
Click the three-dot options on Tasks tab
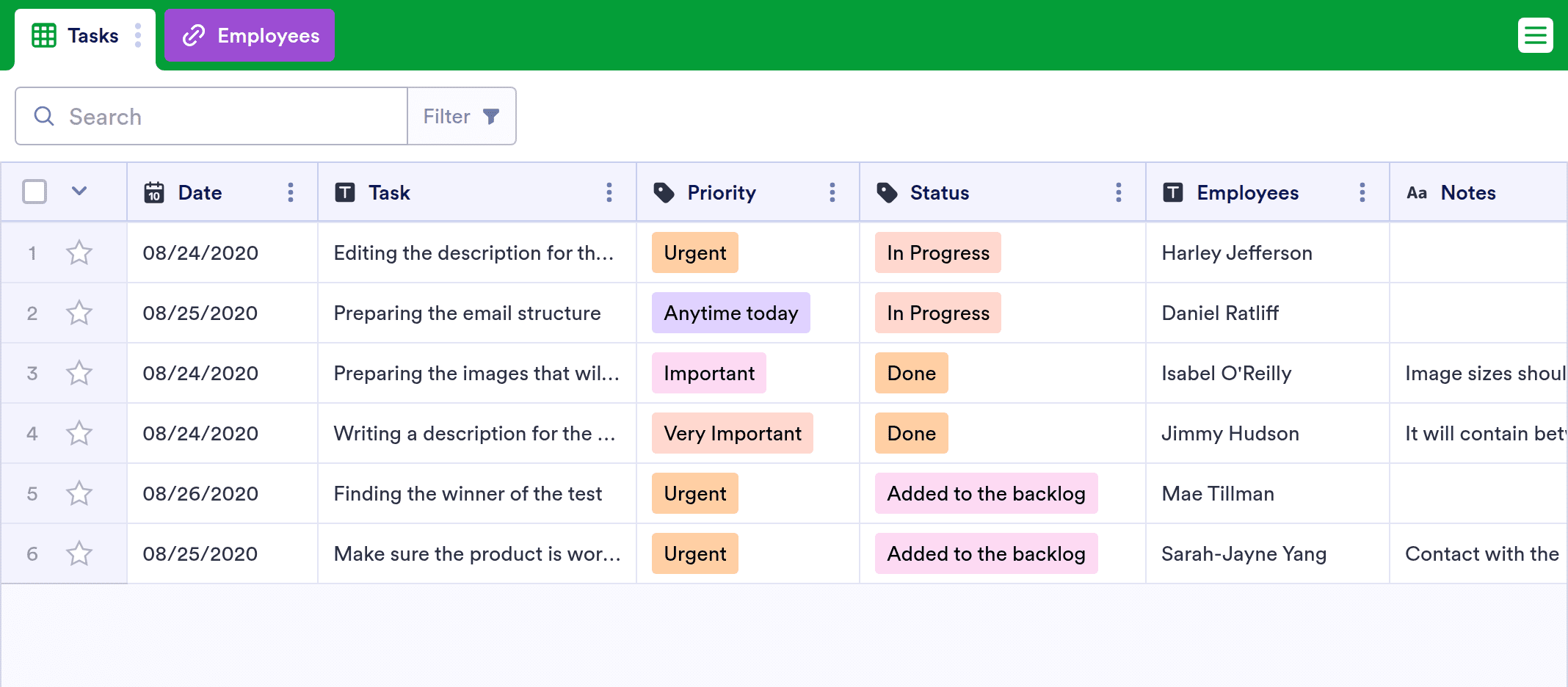click(138, 35)
